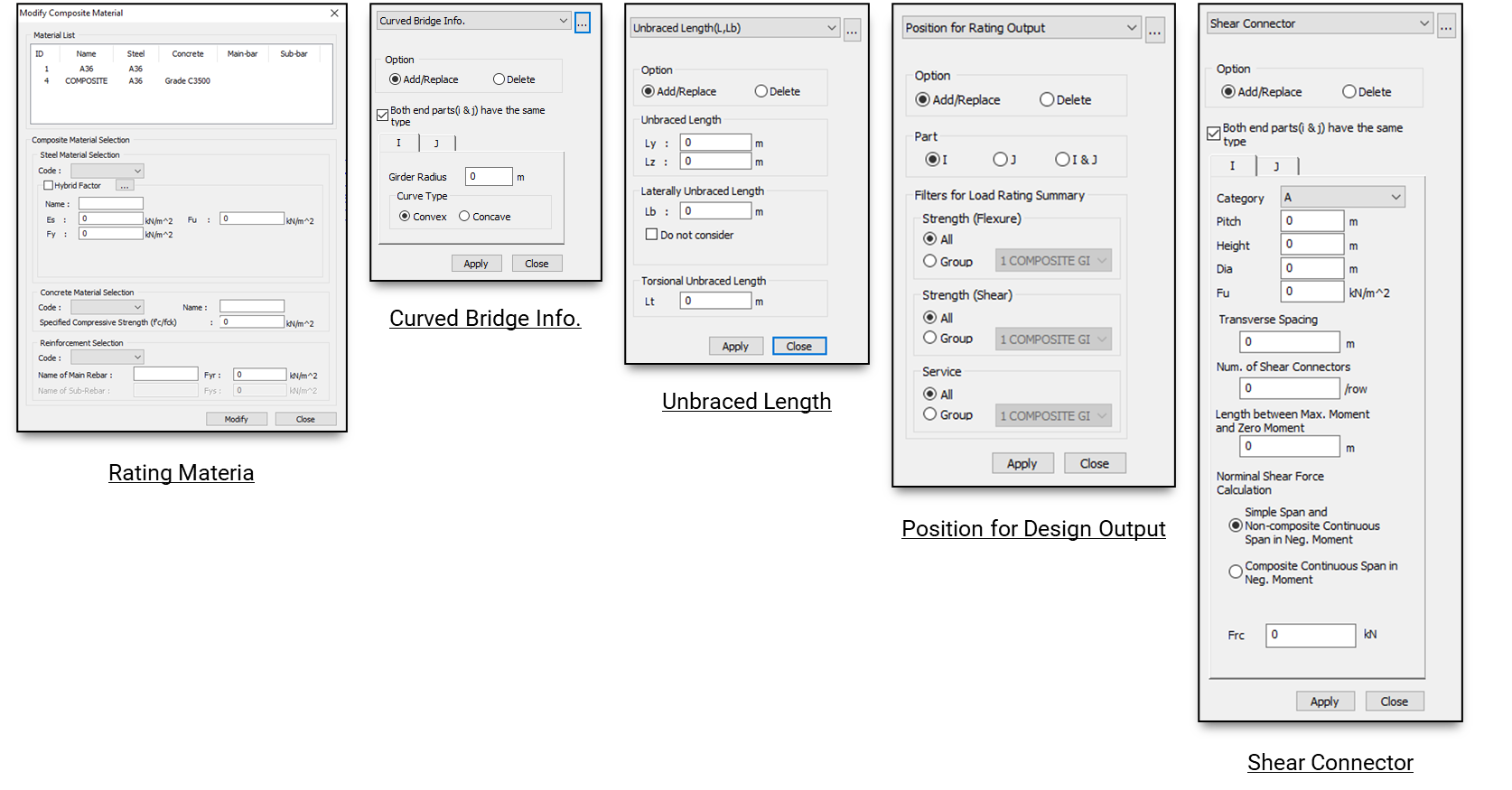Click Apply in the Unbraced Length panel
Screen dimensions: 1512x790
coord(735,347)
